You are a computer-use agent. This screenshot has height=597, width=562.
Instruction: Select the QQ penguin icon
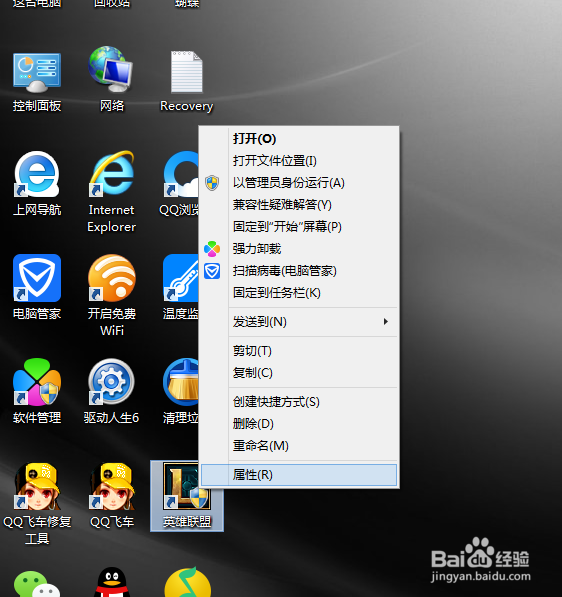click(x=112, y=582)
